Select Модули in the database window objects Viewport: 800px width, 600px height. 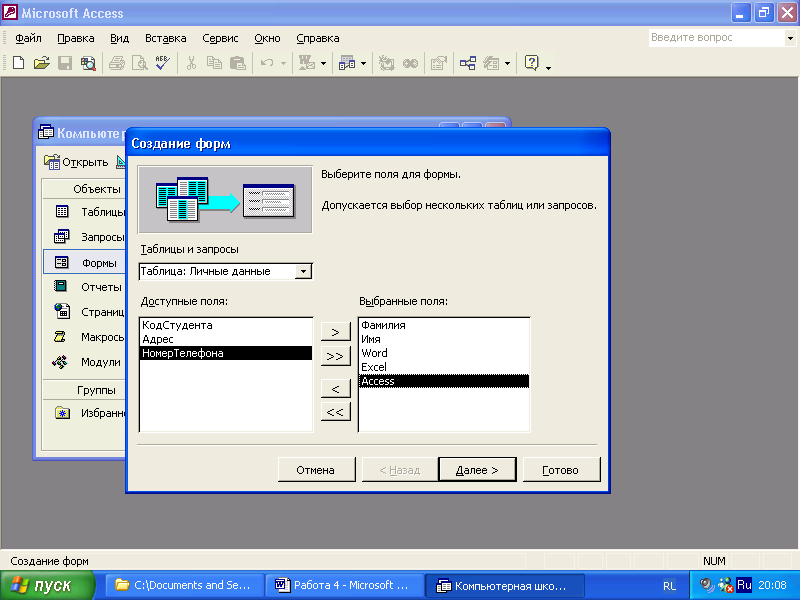click(x=85, y=362)
